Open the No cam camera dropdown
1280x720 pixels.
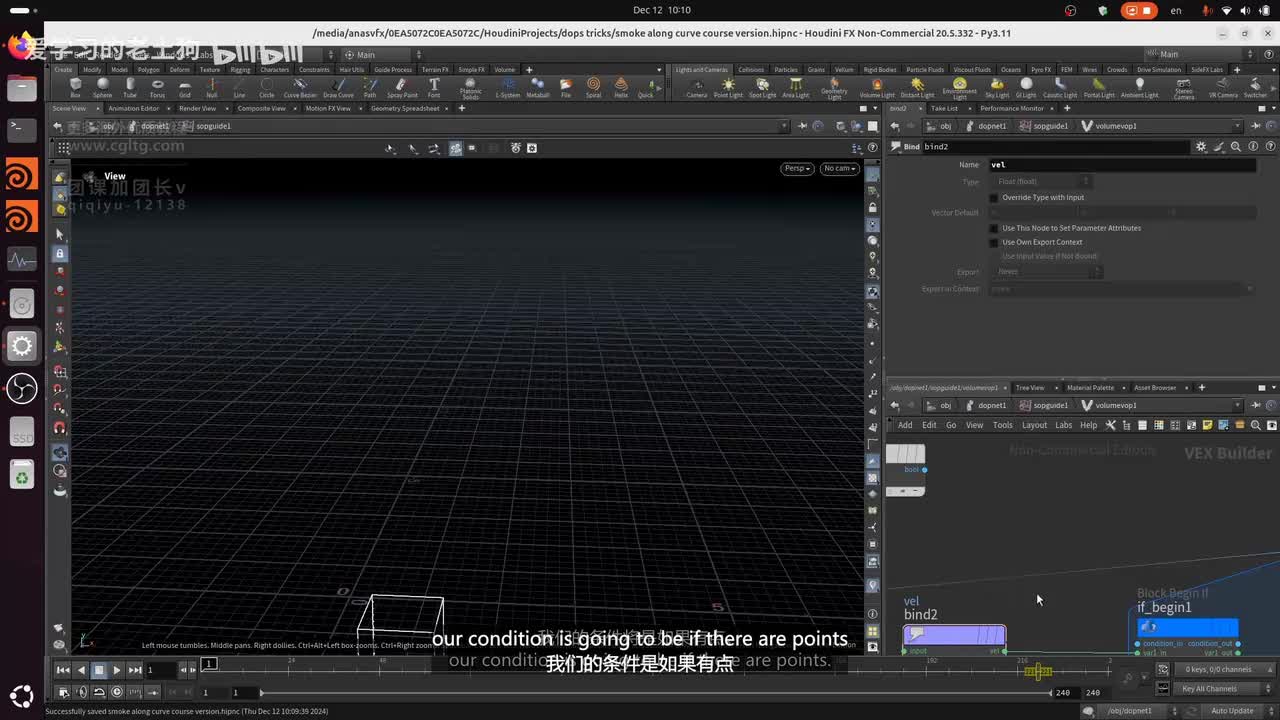coord(839,168)
